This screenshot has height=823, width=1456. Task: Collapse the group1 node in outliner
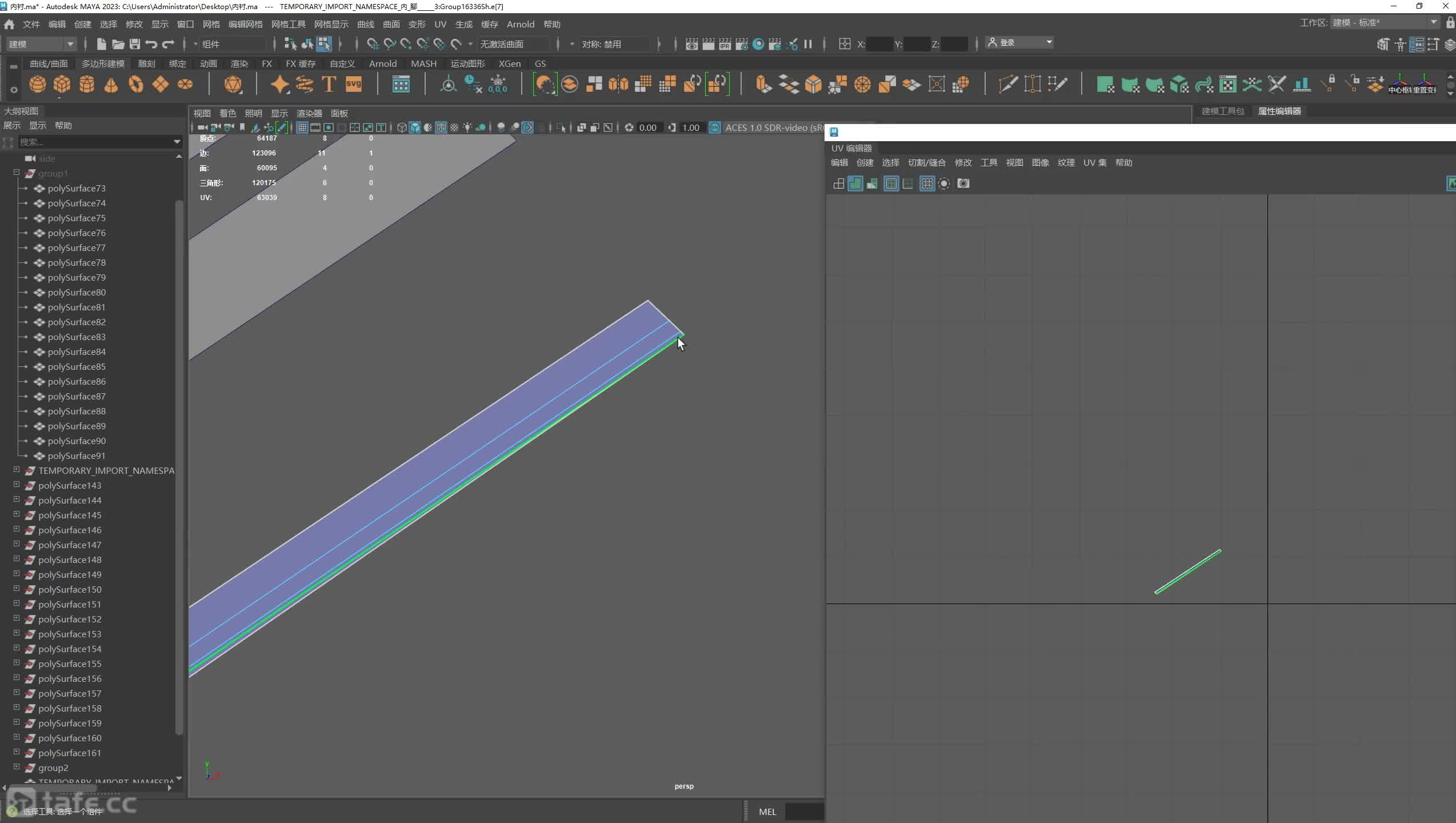click(17, 173)
